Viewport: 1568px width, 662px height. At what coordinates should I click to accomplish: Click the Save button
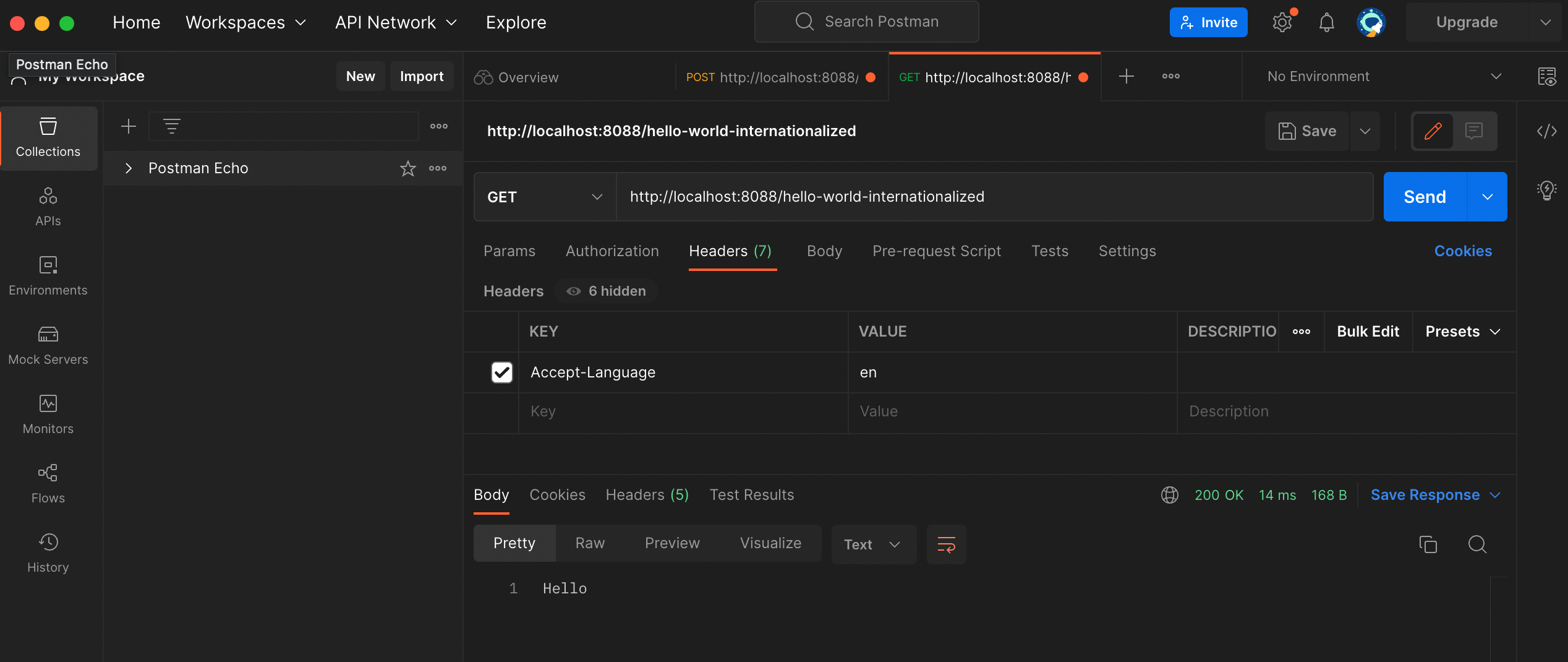(x=1307, y=131)
